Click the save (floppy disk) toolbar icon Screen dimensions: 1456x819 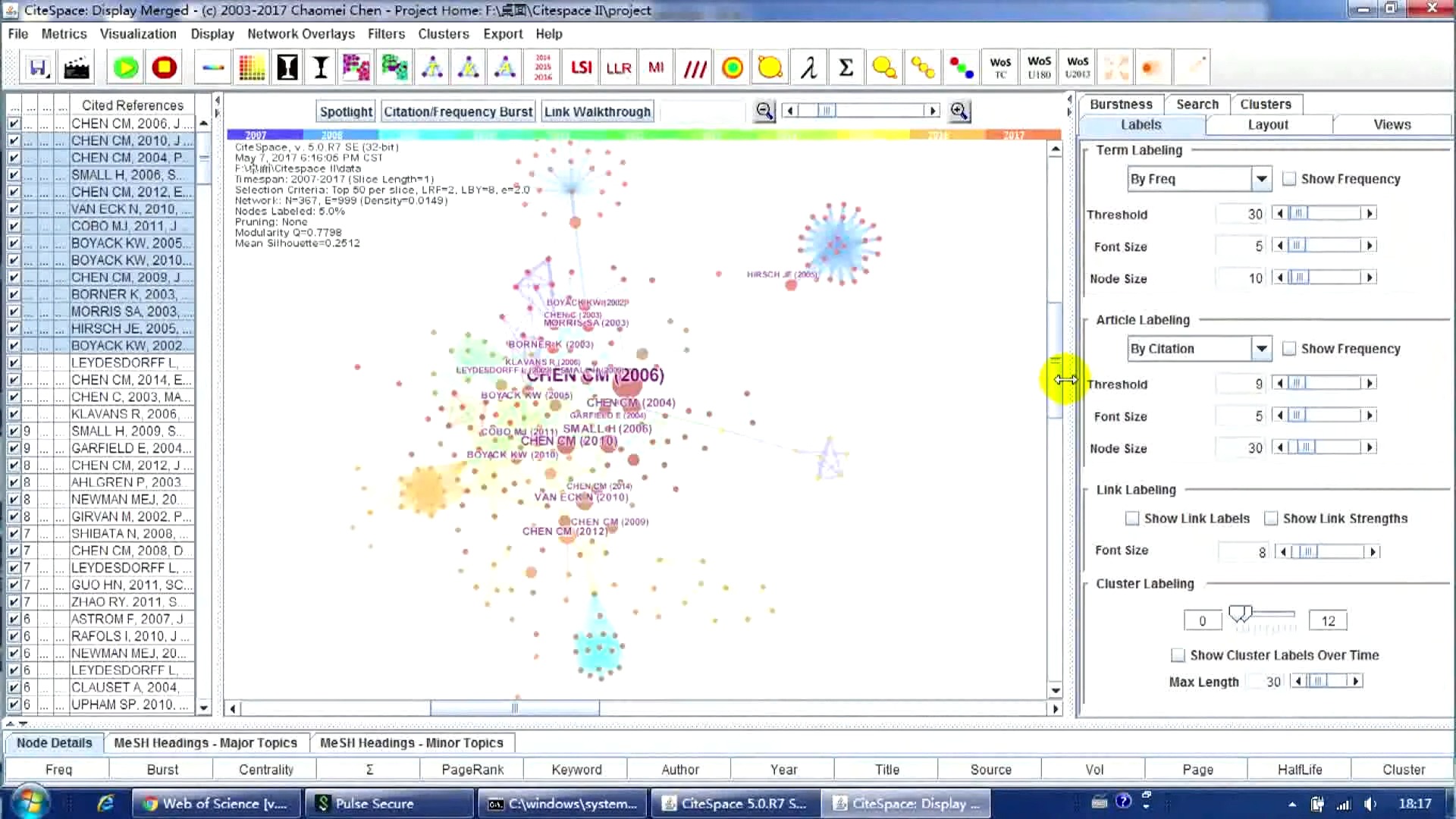coord(38,68)
